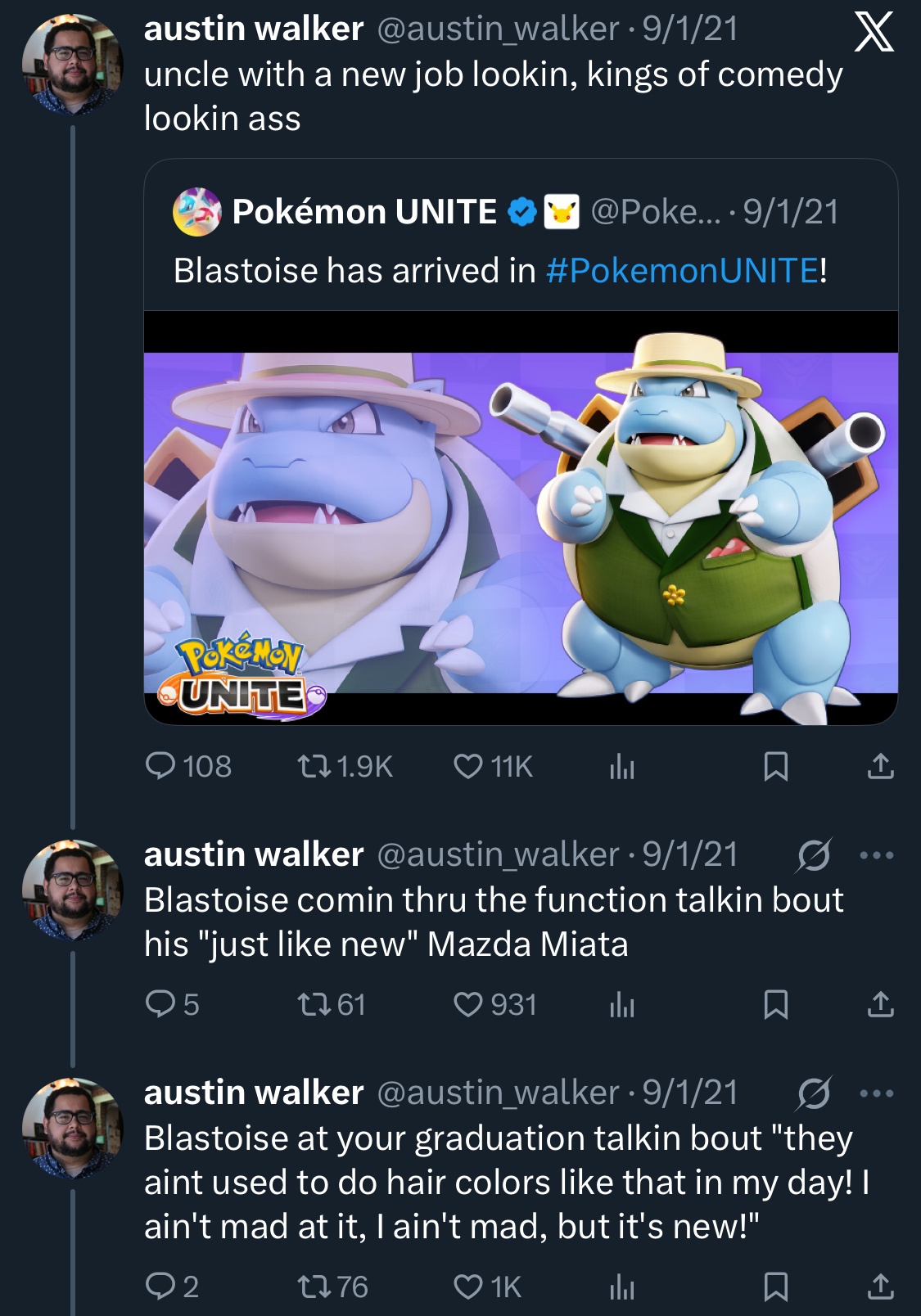The width and height of the screenshot is (921, 1316).
Task: Reply to the Blastoise quote tweet
Action: pyautogui.click(x=160, y=766)
